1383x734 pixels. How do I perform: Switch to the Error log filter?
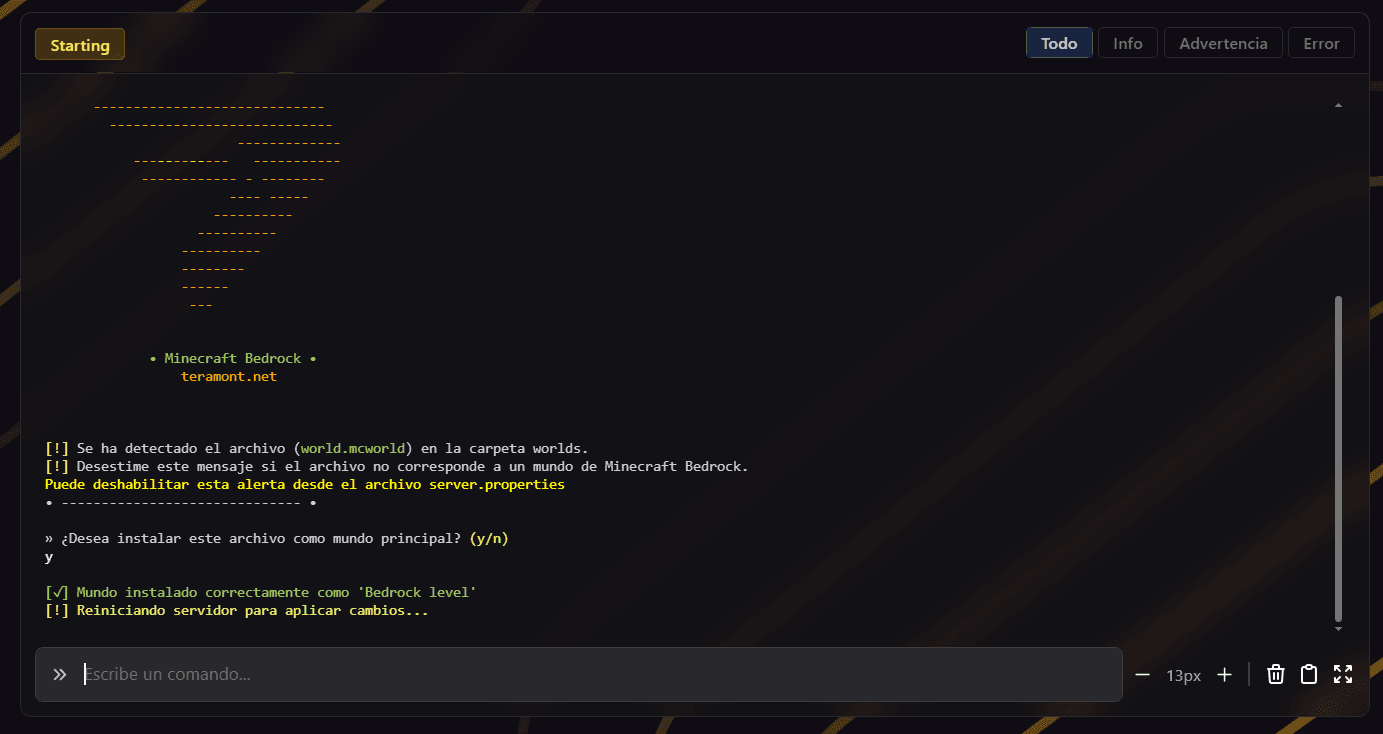tap(1321, 43)
